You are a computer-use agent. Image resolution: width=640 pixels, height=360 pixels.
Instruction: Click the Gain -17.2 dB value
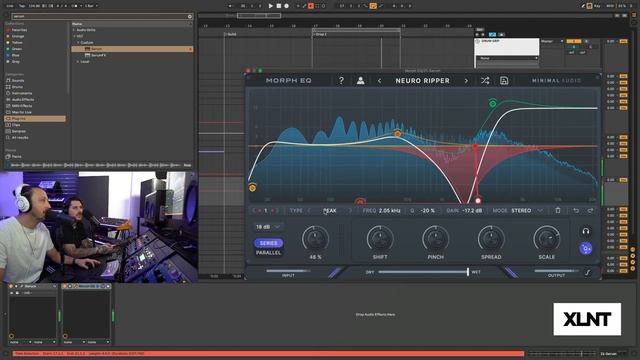tap(472, 211)
